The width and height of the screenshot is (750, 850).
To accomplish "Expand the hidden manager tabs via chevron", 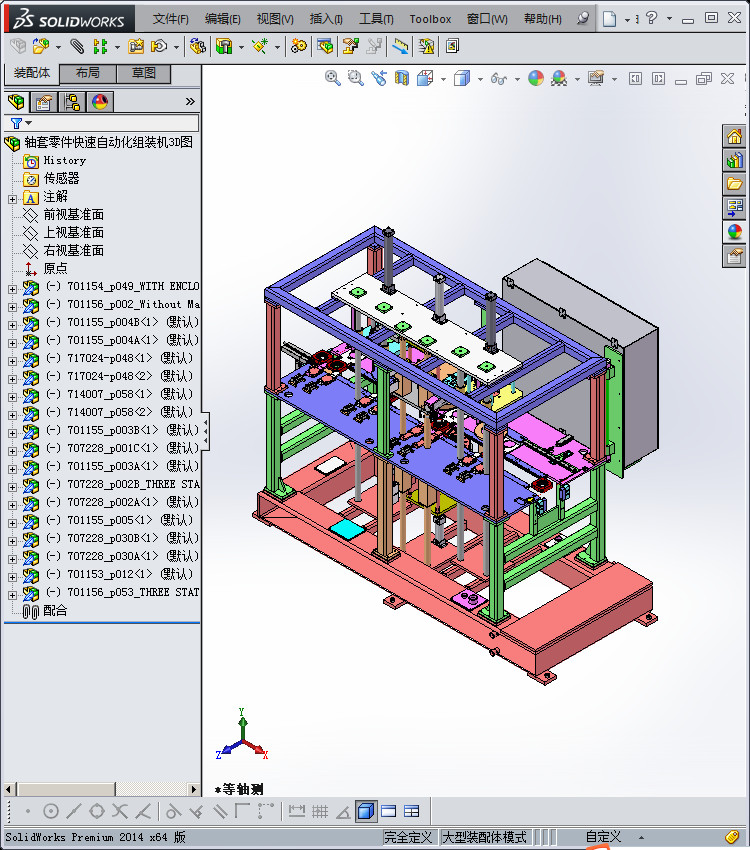I will click(190, 101).
